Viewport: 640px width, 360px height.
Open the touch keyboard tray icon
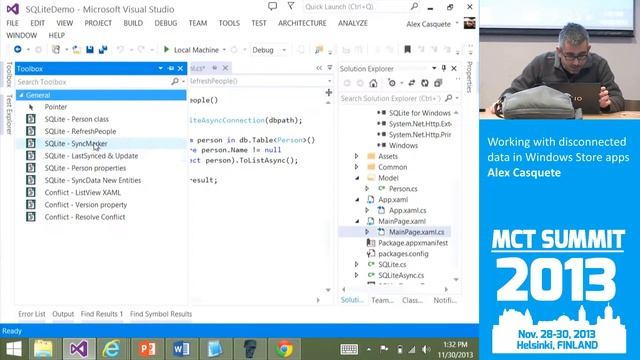tap(349, 349)
